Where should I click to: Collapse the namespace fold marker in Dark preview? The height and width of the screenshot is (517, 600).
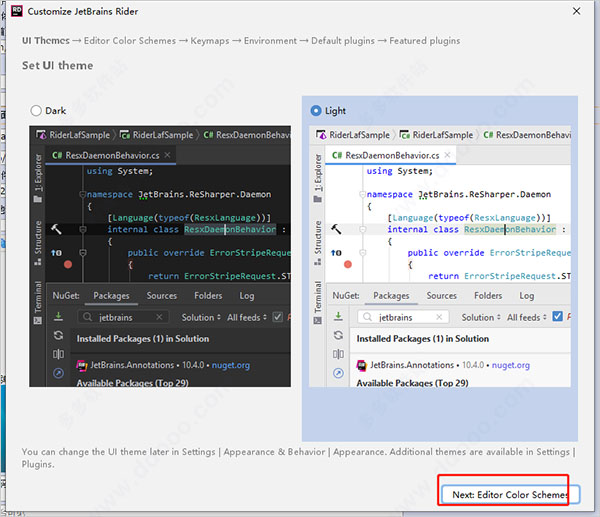coord(83,194)
